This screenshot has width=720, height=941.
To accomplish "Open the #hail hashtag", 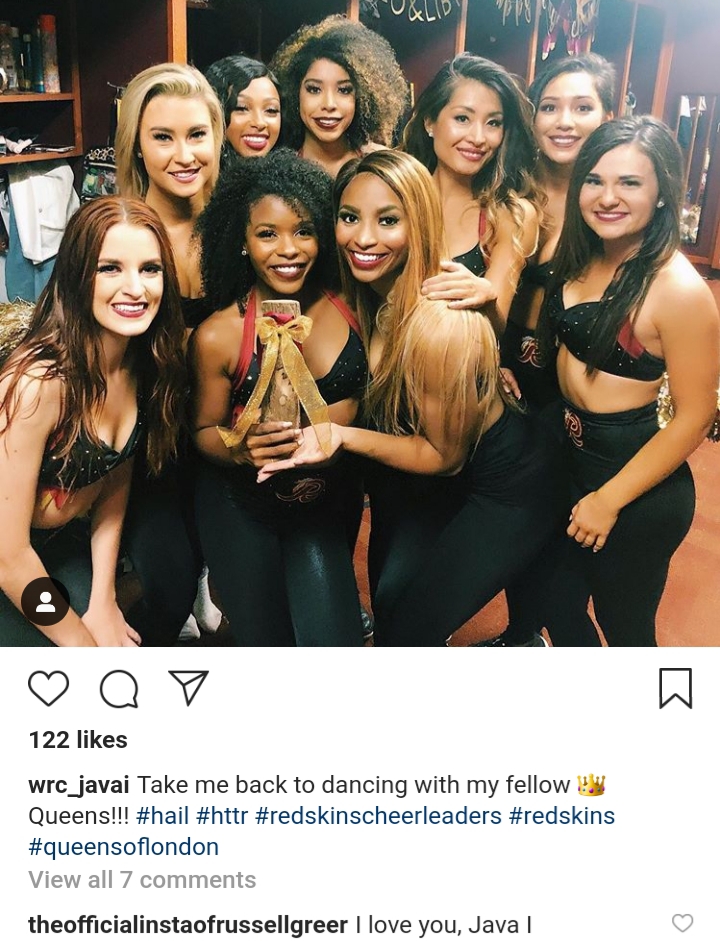I will 163,816.
